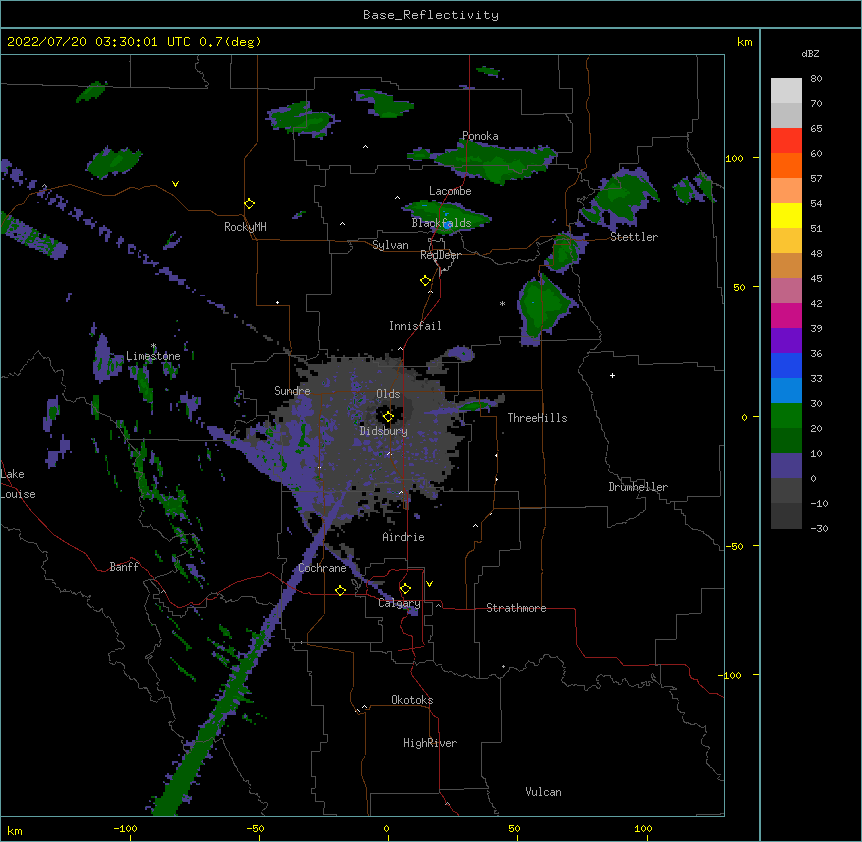Image resolution: width=862 pixels, height=842 pixels.
Task: Click the Sundre town label
Action: 292,391
